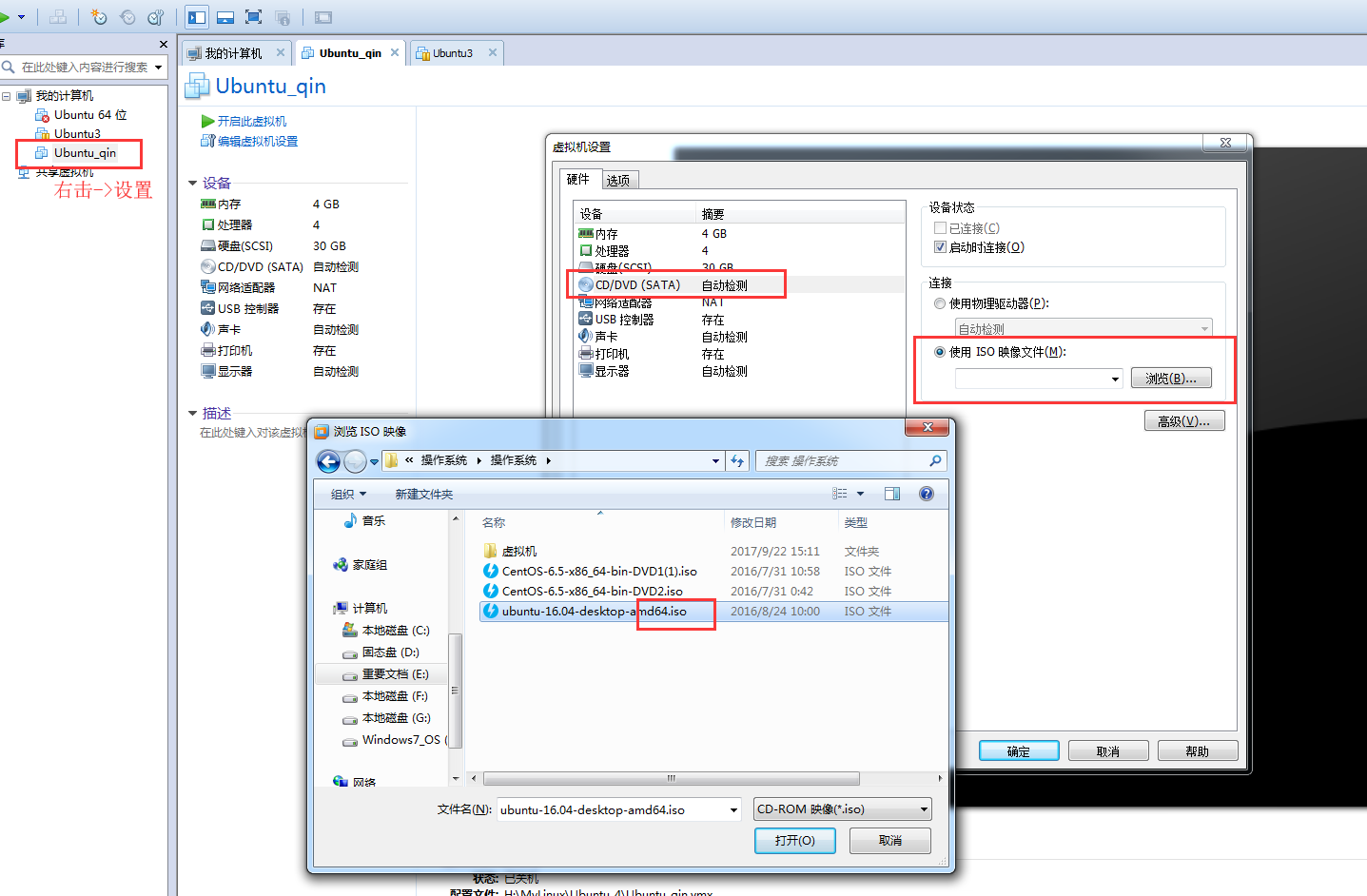Click the revert to snapshot toolbar icon

pyautogui.click(x=127, y=16)
